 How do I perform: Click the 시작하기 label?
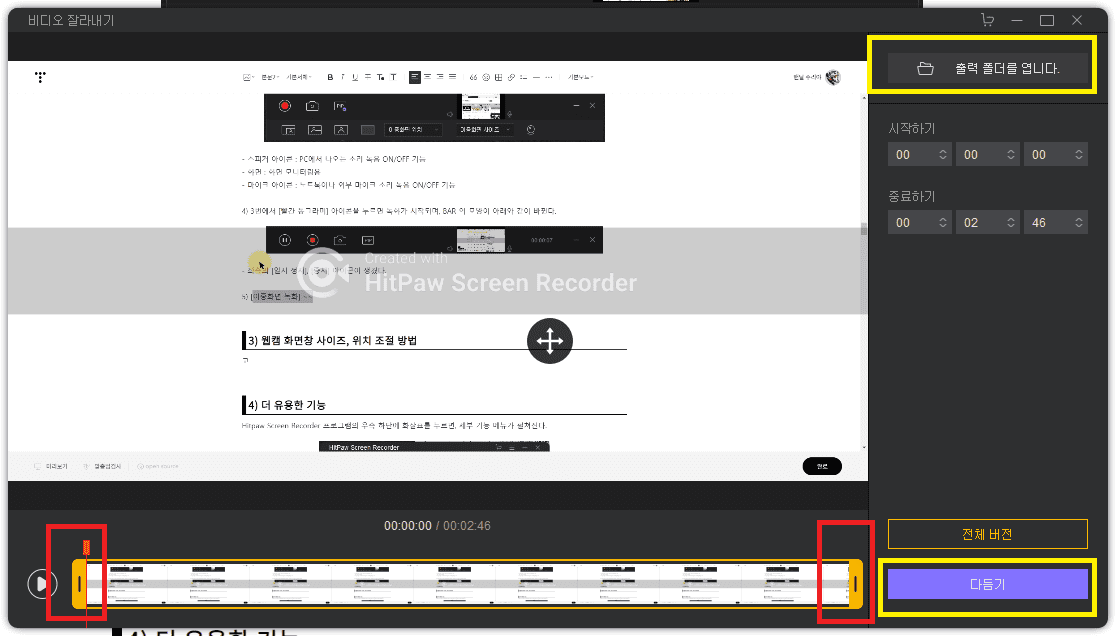point(912,129)
